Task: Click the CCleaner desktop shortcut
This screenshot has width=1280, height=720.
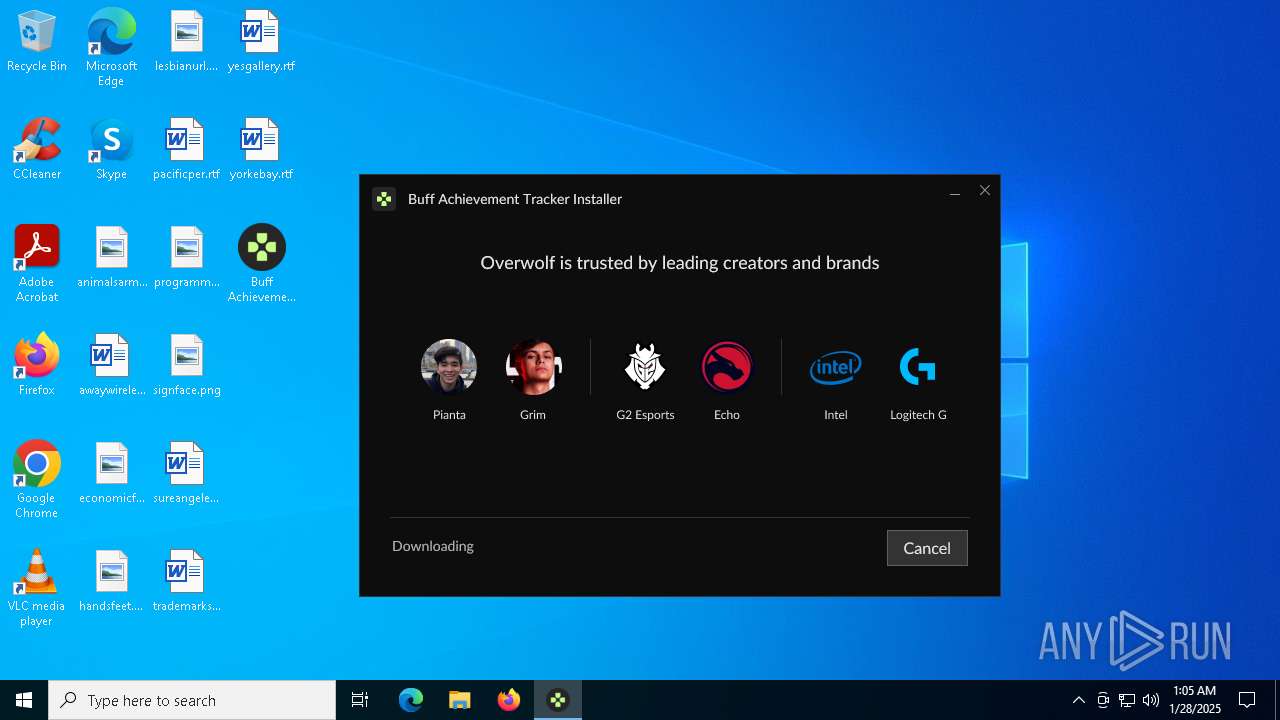Action: (37, 149)
